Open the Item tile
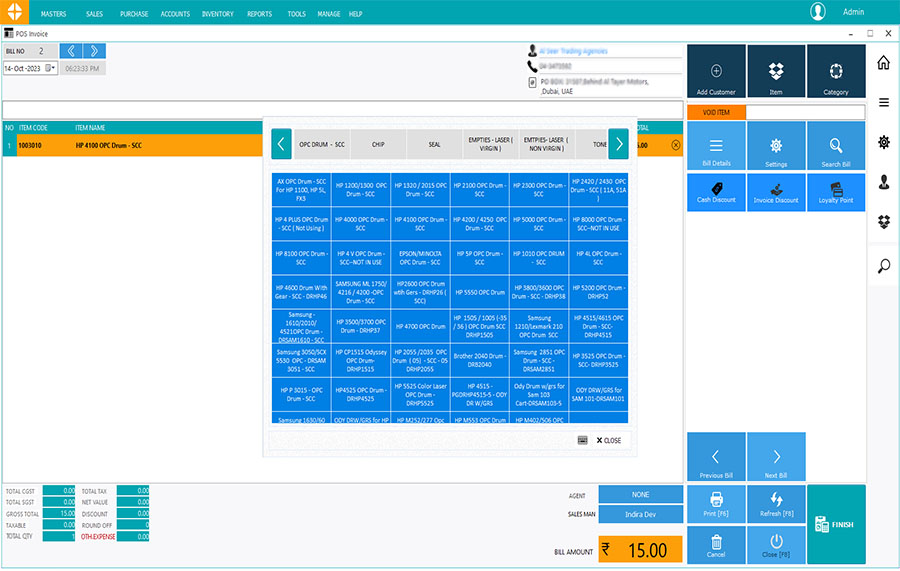The width and height of the screenshot is (900, 571). click(776, 71)
